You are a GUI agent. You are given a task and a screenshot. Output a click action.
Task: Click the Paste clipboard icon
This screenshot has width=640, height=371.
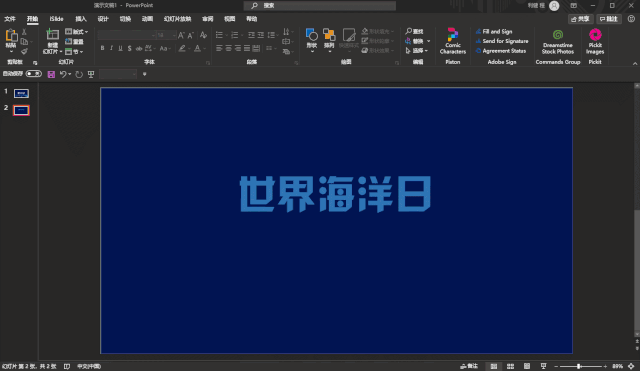click(x=11, y=36)
